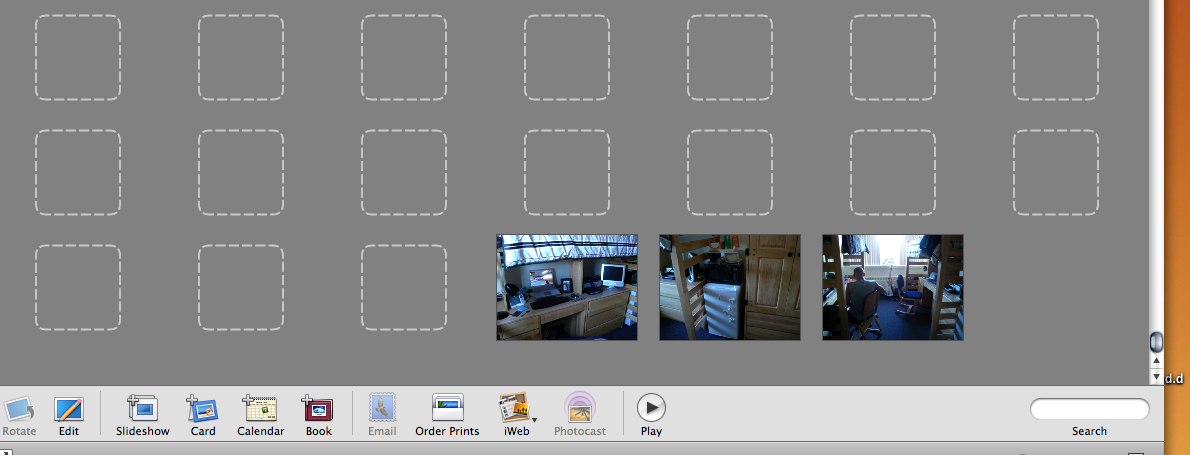
Task: Click the scroll down arrow
Action: (x=1157, y=376)
